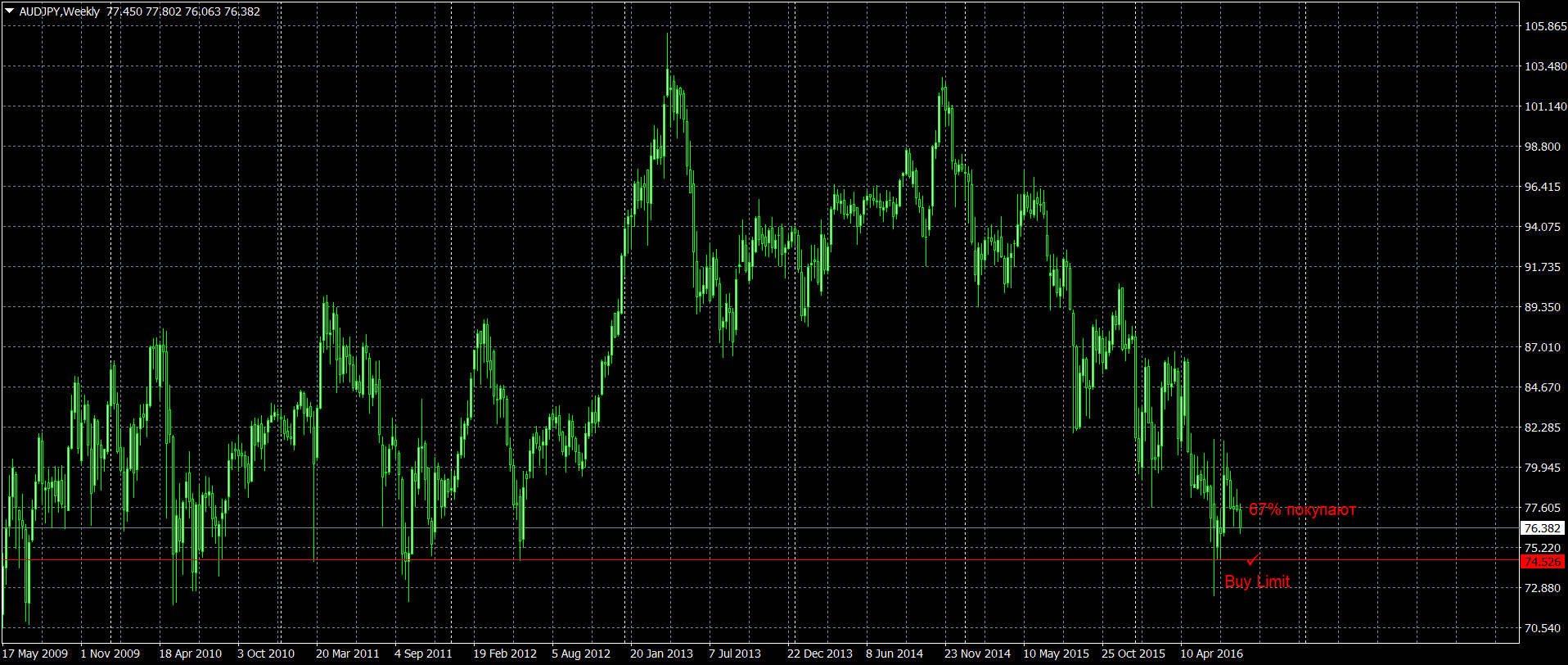Select the 20 Jan 2013 date label
Image resolution: width=1568 pixels, height=665 pixels.
[661, 654]
